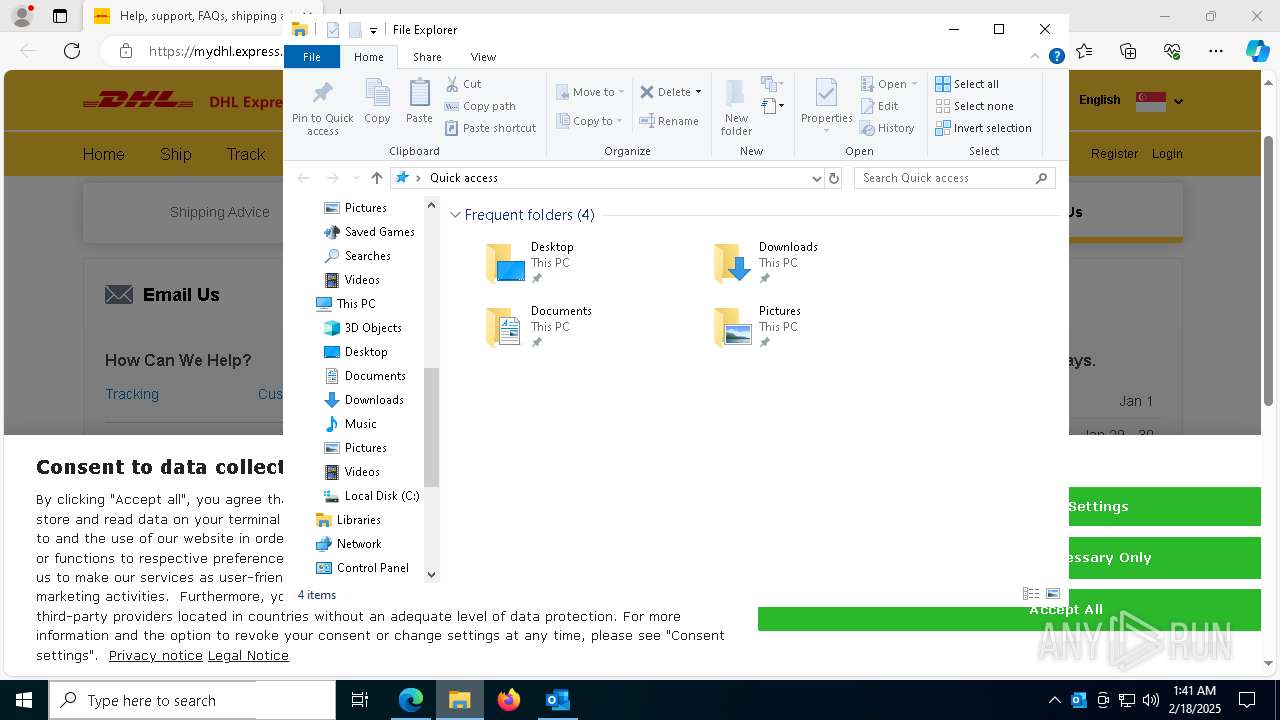1280x720 pixels.
Task: Click the Login link on DHL page
Action: click(x=1167, y=154)
